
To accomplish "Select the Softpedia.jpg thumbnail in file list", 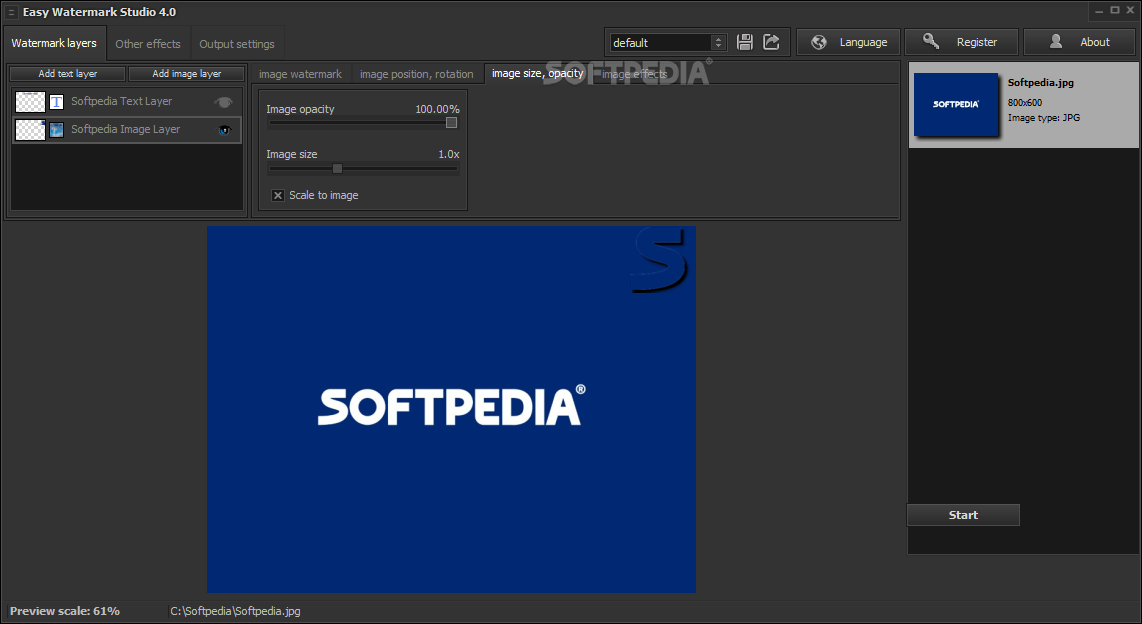I will pos(956,105).
